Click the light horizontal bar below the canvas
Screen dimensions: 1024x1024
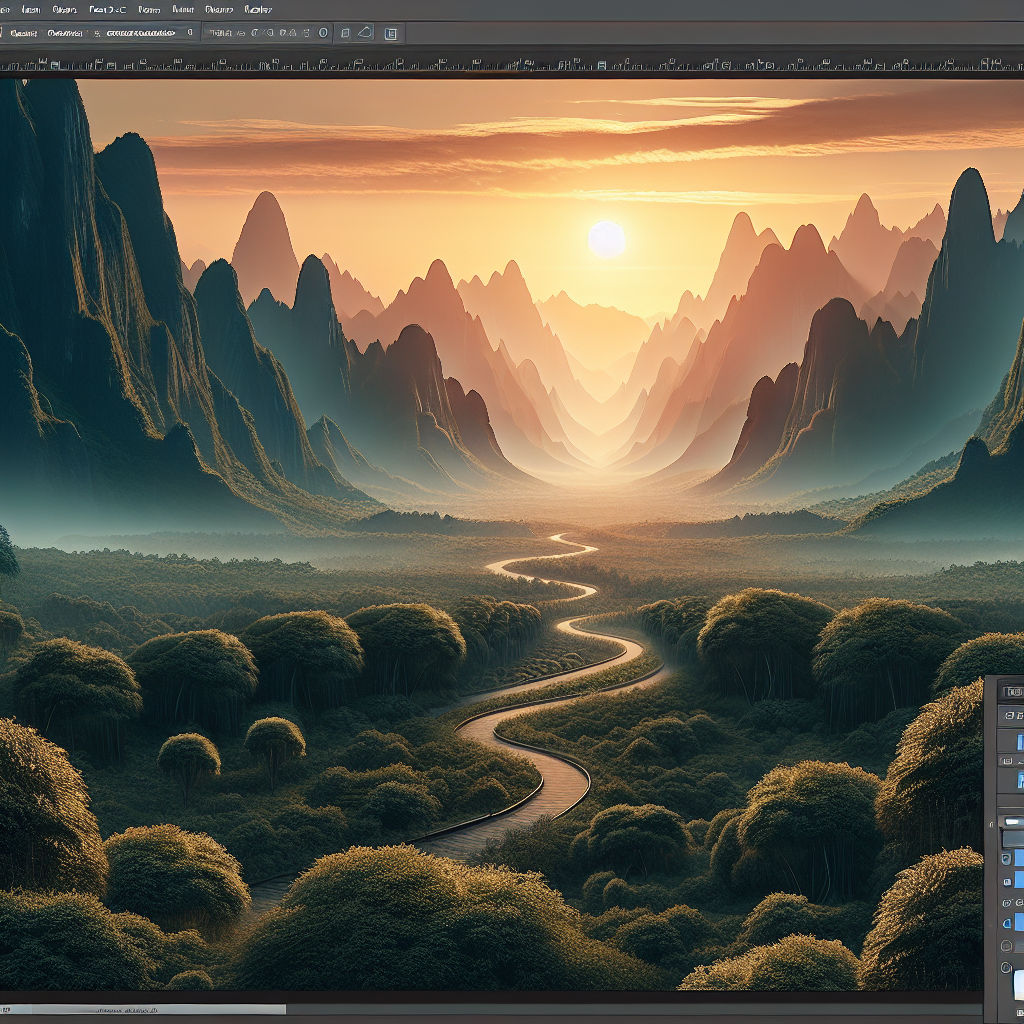pyautogui.click(x=143, y=1009)
